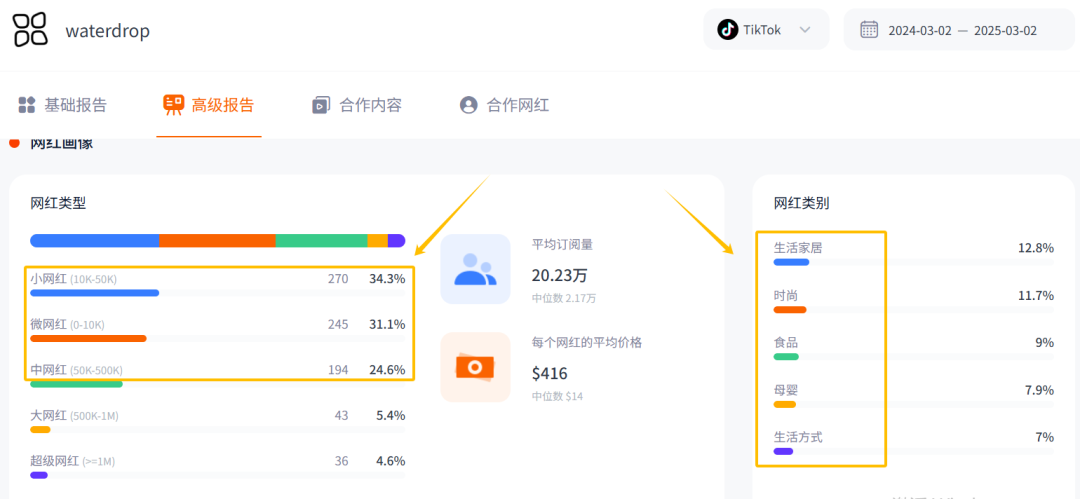Click the 微网红 (0-10K) label
The height and width of the screenshot is (499, 1080).
pyautogui.click(x=68, y=325)
